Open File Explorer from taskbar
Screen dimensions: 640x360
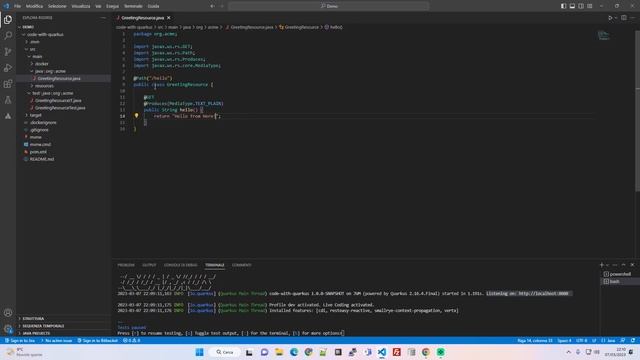tap(279, 352)
